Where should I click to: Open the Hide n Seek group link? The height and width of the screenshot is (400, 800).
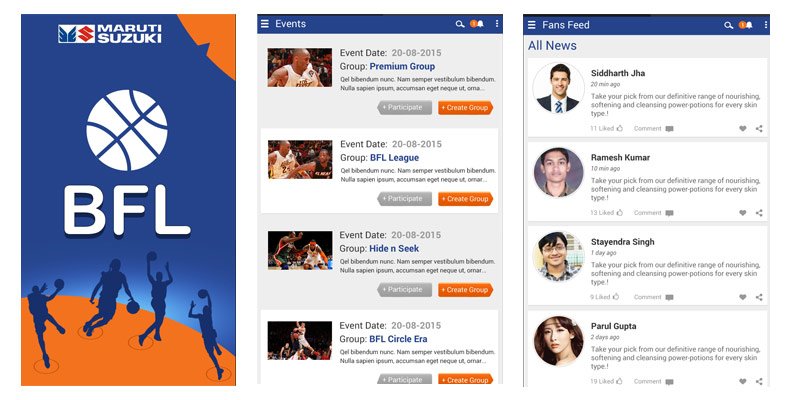(394, 248)
